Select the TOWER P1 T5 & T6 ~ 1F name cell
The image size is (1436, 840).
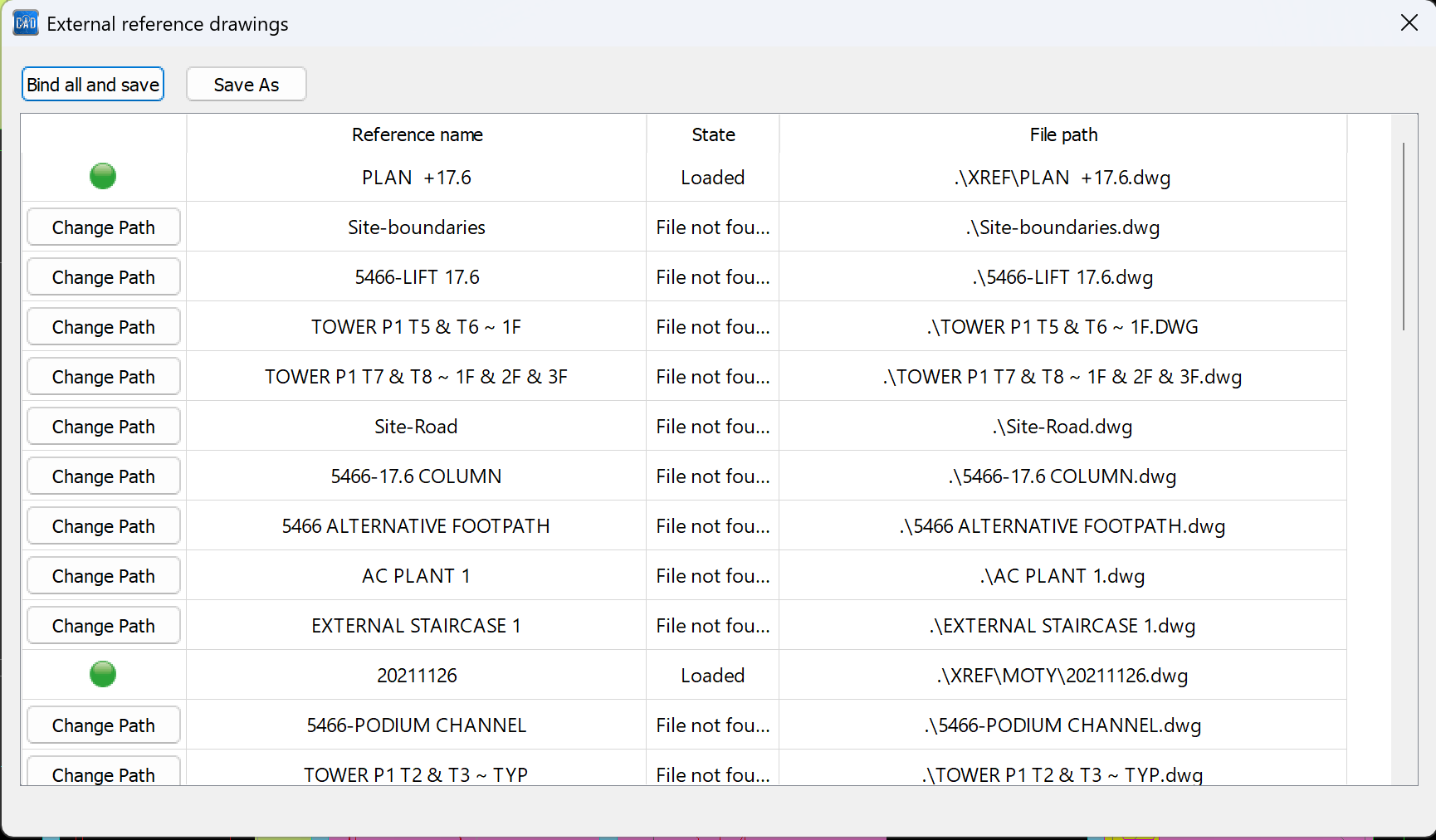pos(416,327)
